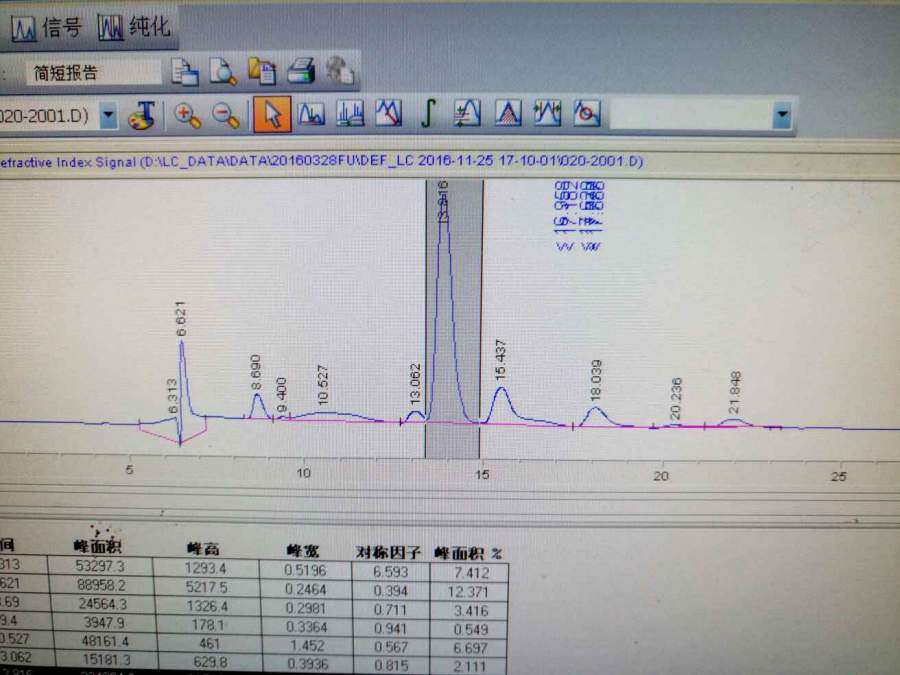Click symmetry factor cell 0.394
This screenshot has width=900, height=675.
390,591
